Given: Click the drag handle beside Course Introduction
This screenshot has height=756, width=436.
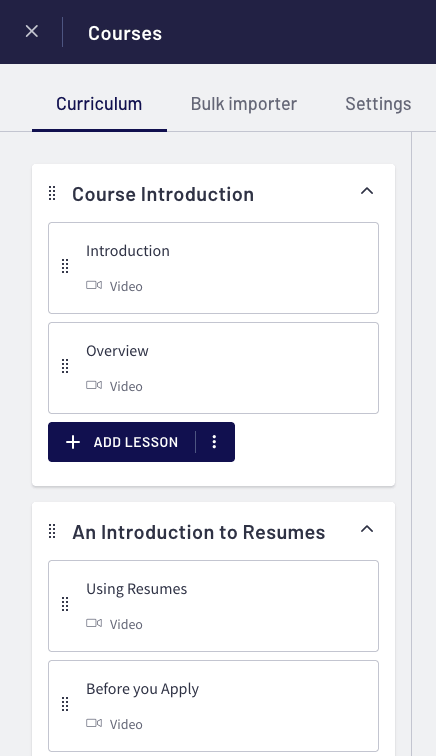Looking at the screenshot, I should click(x=52, y=193).
